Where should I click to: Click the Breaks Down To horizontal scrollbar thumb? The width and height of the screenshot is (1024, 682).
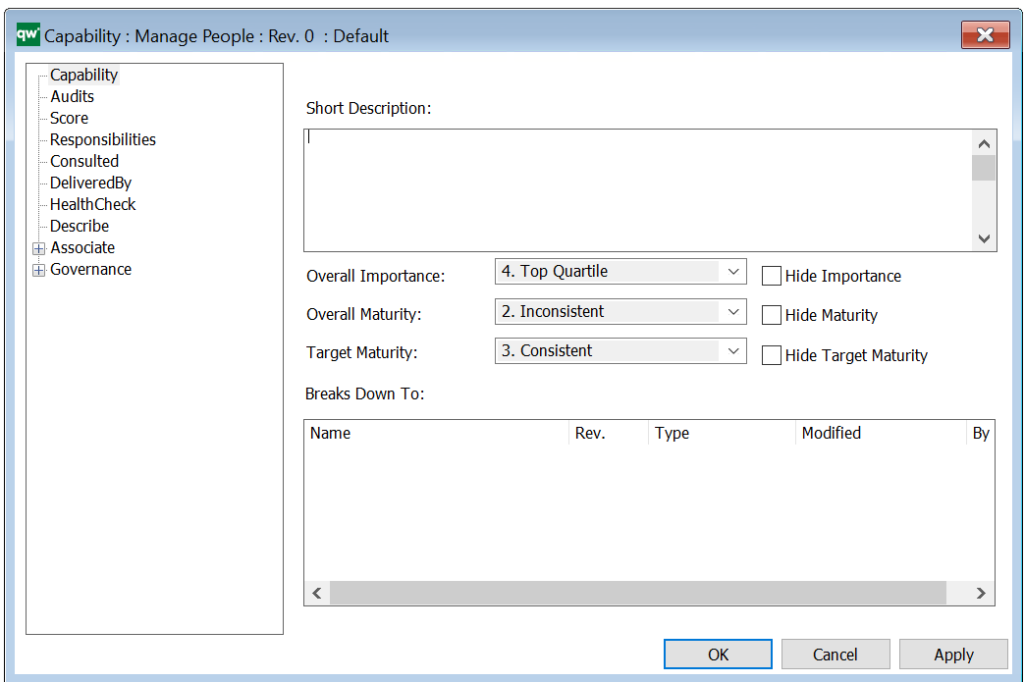[x=638, y=593]
